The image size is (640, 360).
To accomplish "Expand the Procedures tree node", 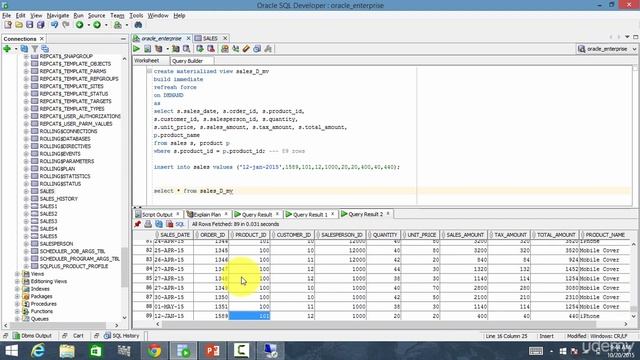I will coord(17,304).
